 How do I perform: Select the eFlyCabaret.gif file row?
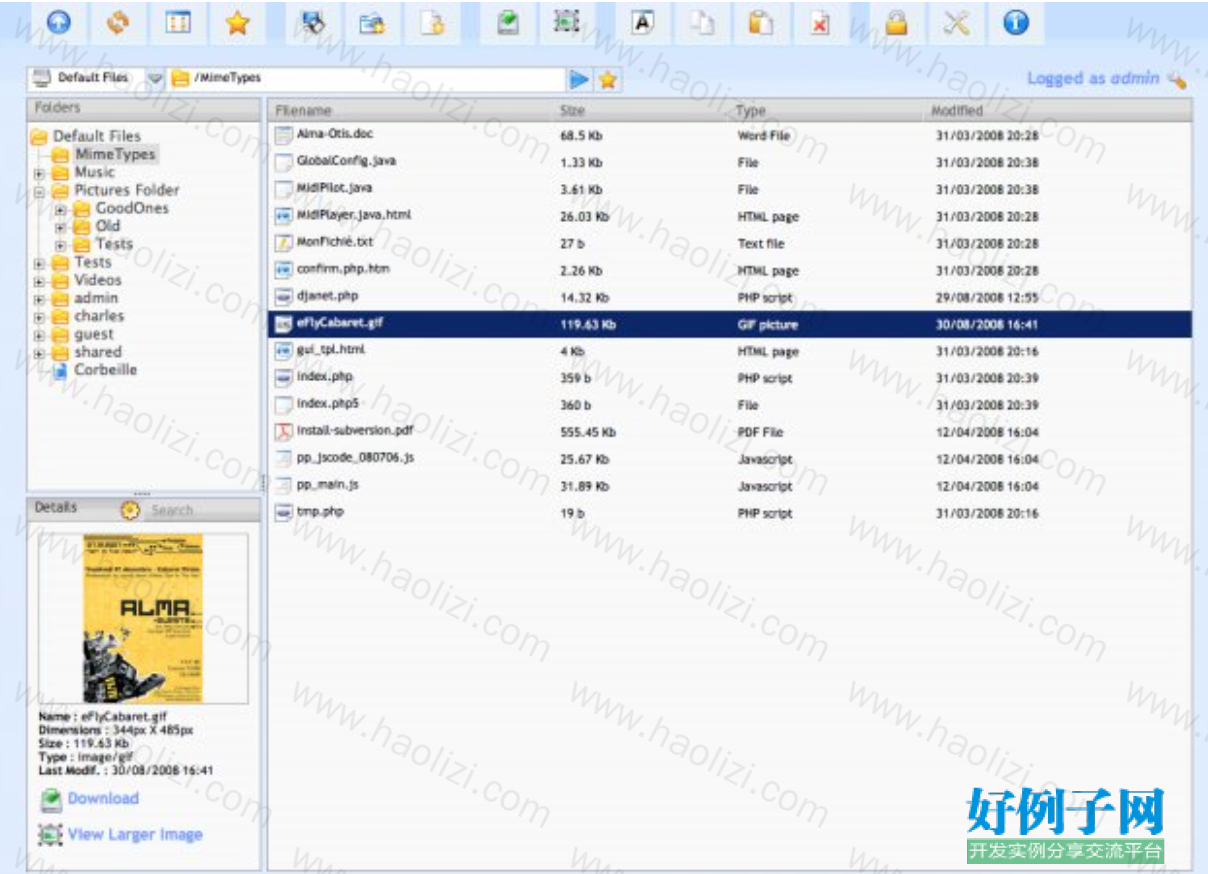click(730, 324)
